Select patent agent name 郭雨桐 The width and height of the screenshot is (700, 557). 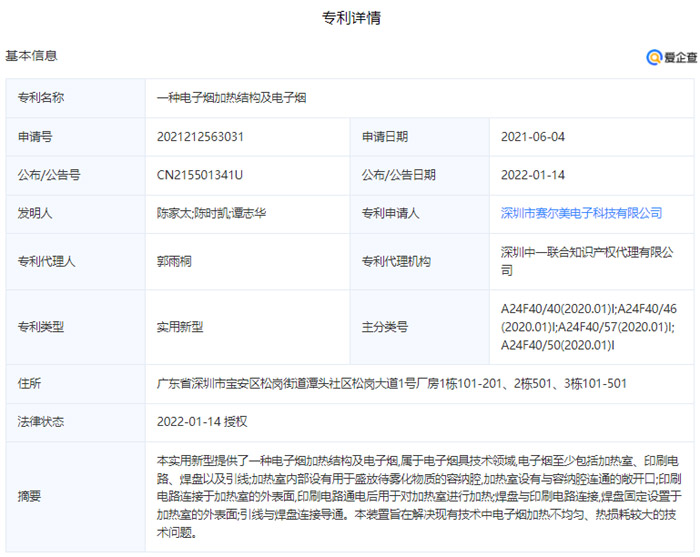[175, 261]
